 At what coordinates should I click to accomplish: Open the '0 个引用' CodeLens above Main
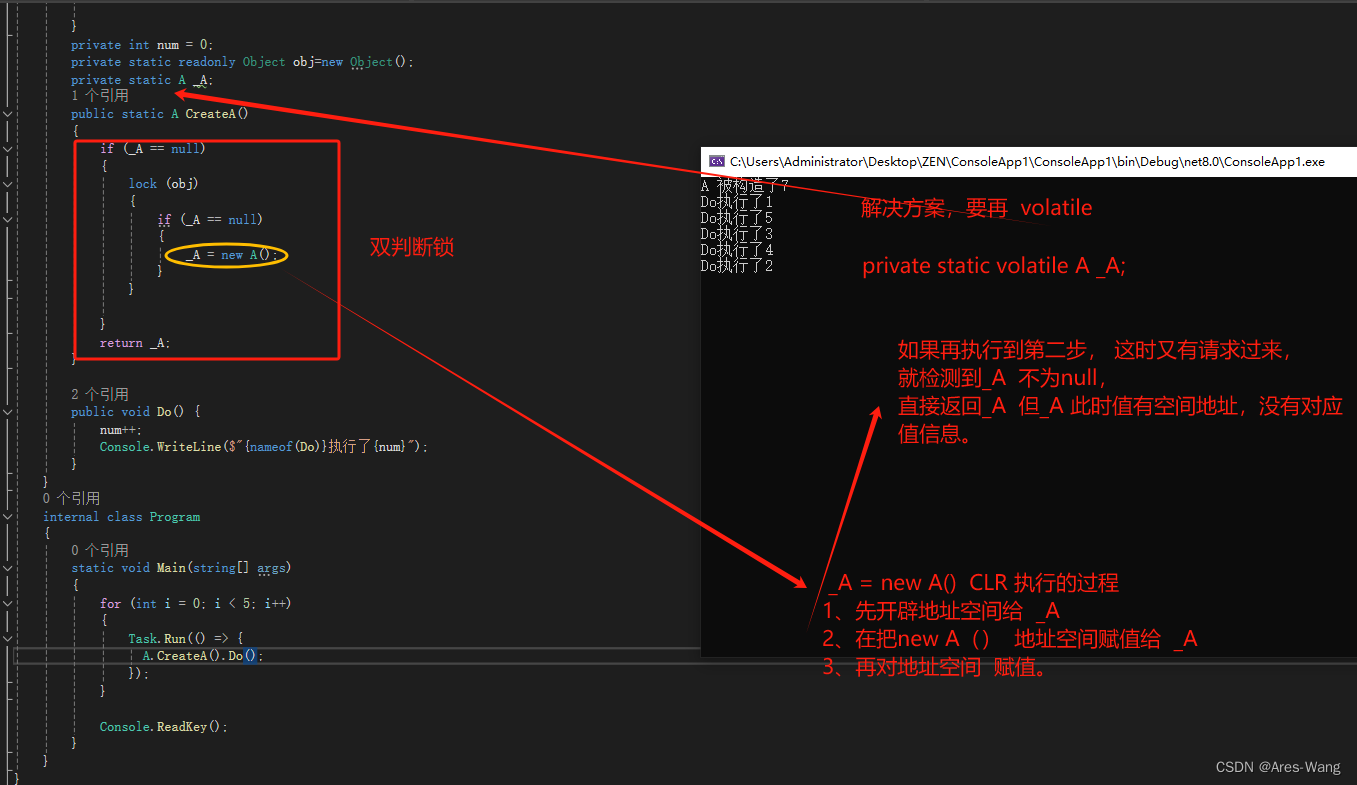99,550
